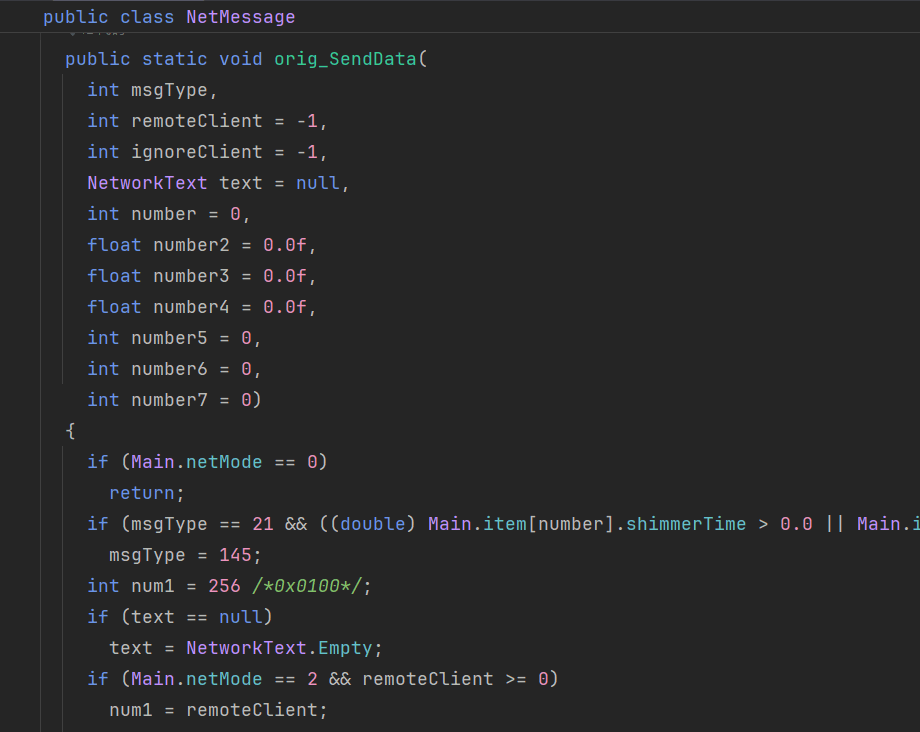The width and height of the screenshot is (920, 732).
Task: Click the 'void' return type keyword
Action: 241,59
